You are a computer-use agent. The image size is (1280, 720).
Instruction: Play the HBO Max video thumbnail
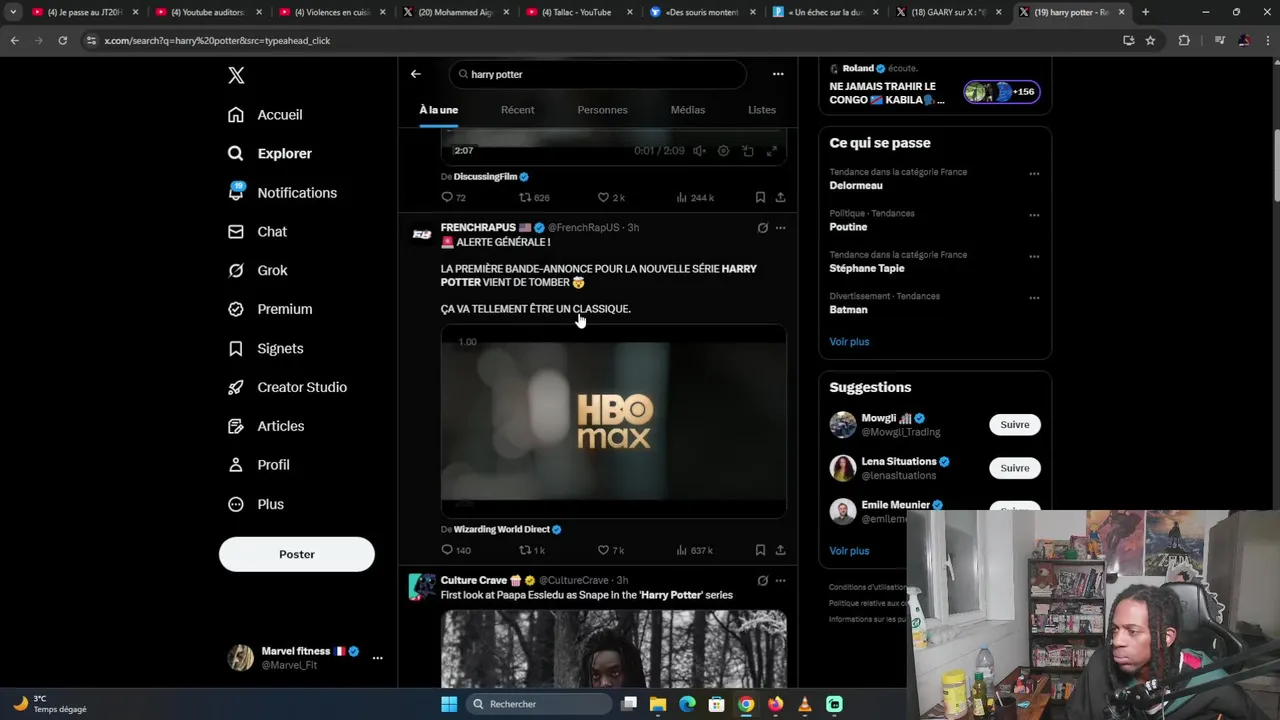click(613, 422)
